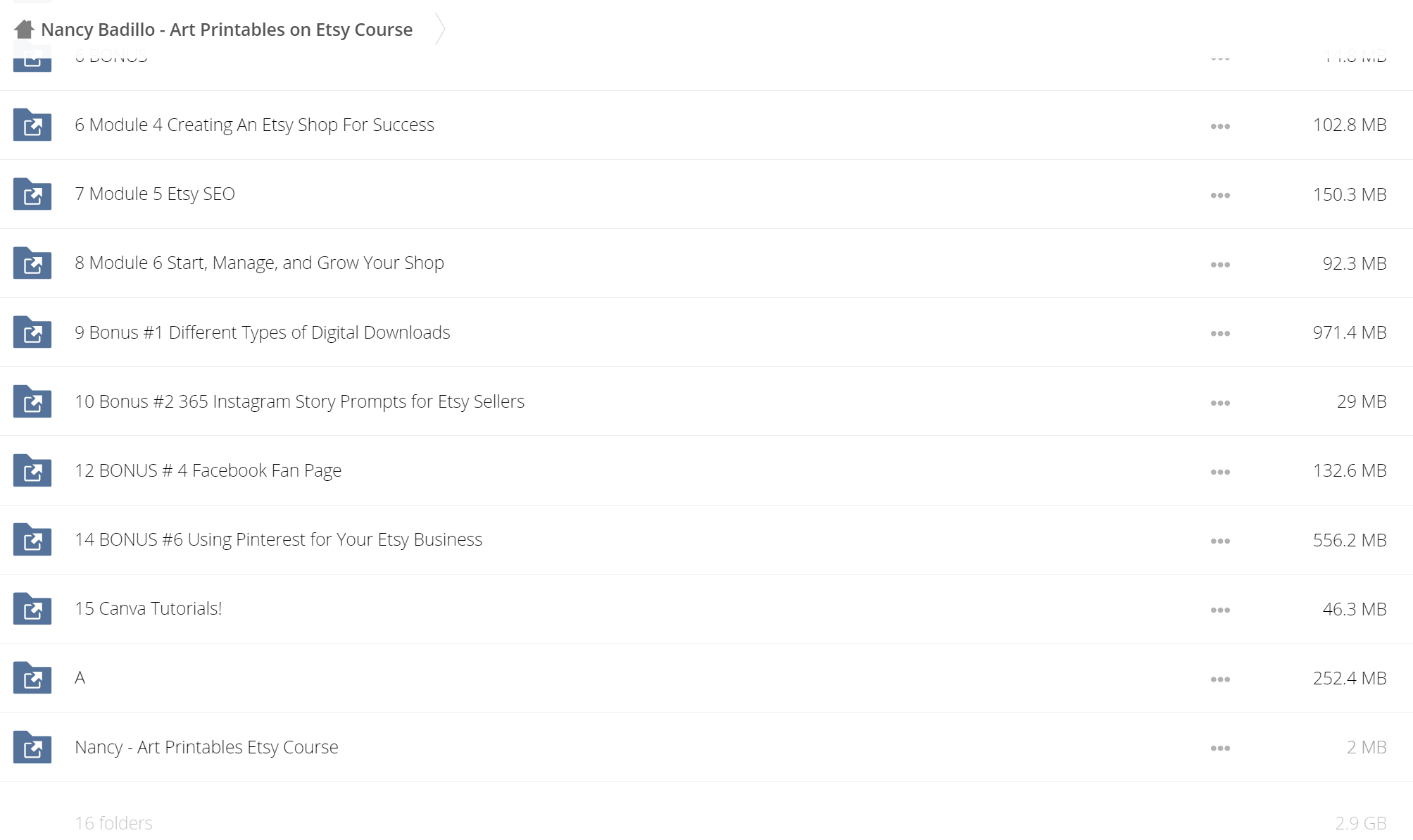Open 14 BONUS #6 Using Pinterest folder
1413x840 pixels.
tap(278, 539)
